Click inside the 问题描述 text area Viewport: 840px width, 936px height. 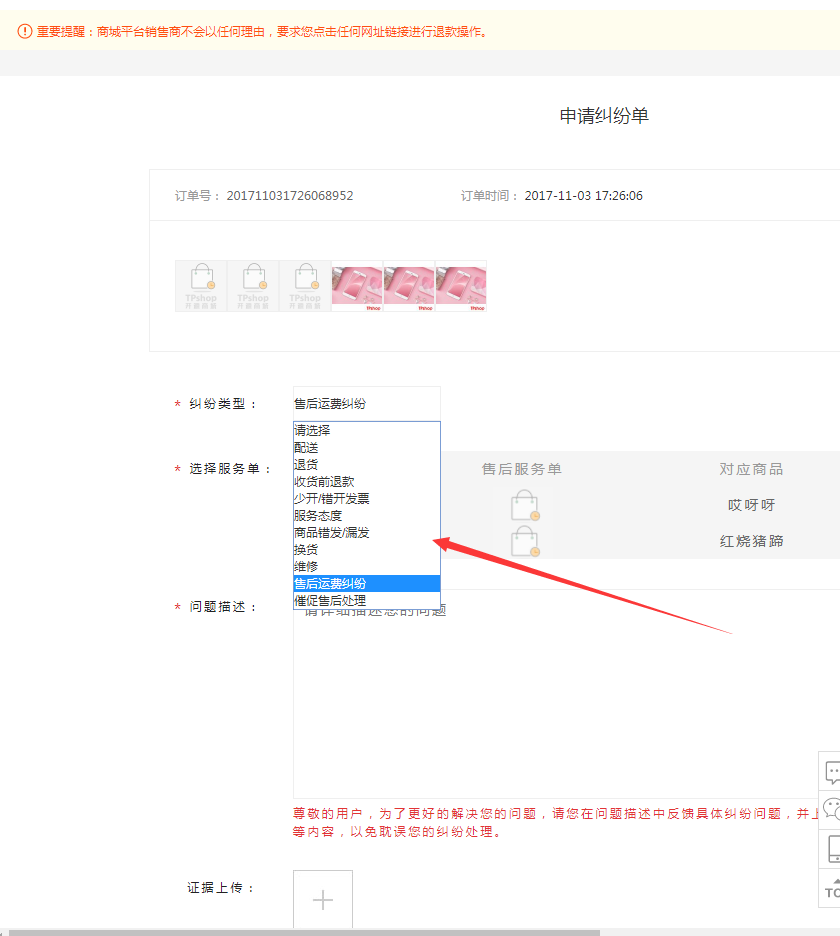coord(560,700)
